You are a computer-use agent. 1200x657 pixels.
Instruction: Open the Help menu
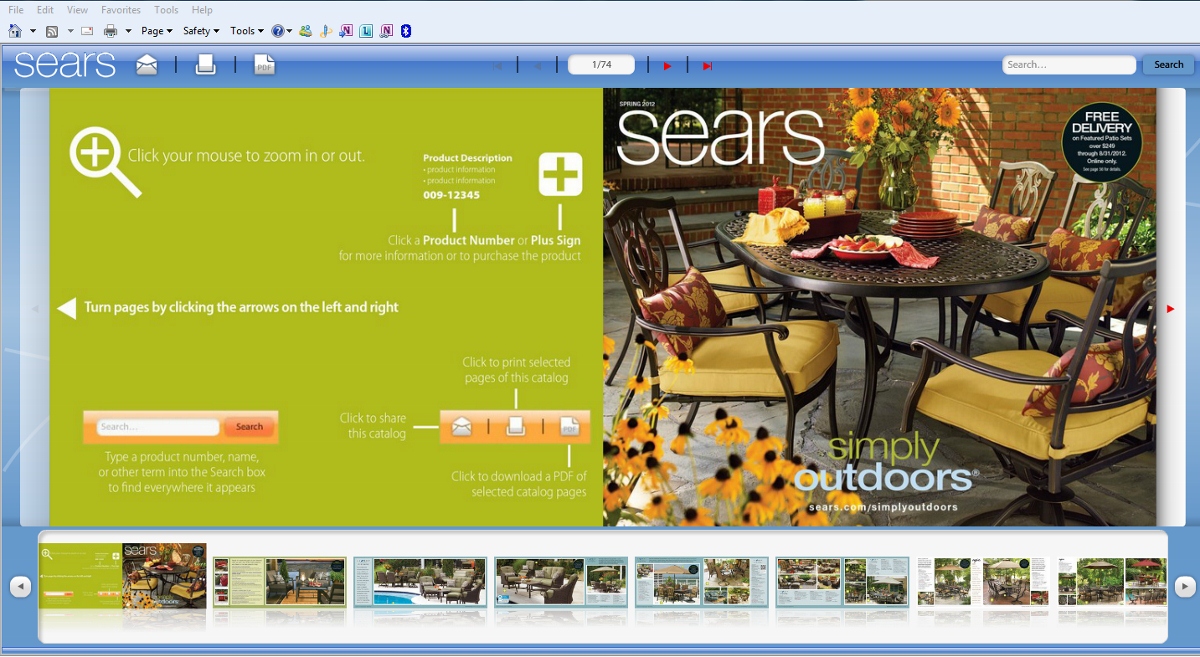pos(202,10)
